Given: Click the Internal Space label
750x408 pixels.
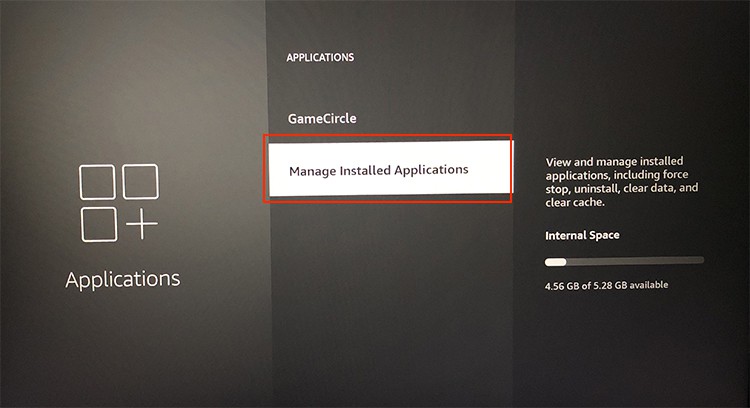Looking at the screenshot, I should [x=582, y=235].
